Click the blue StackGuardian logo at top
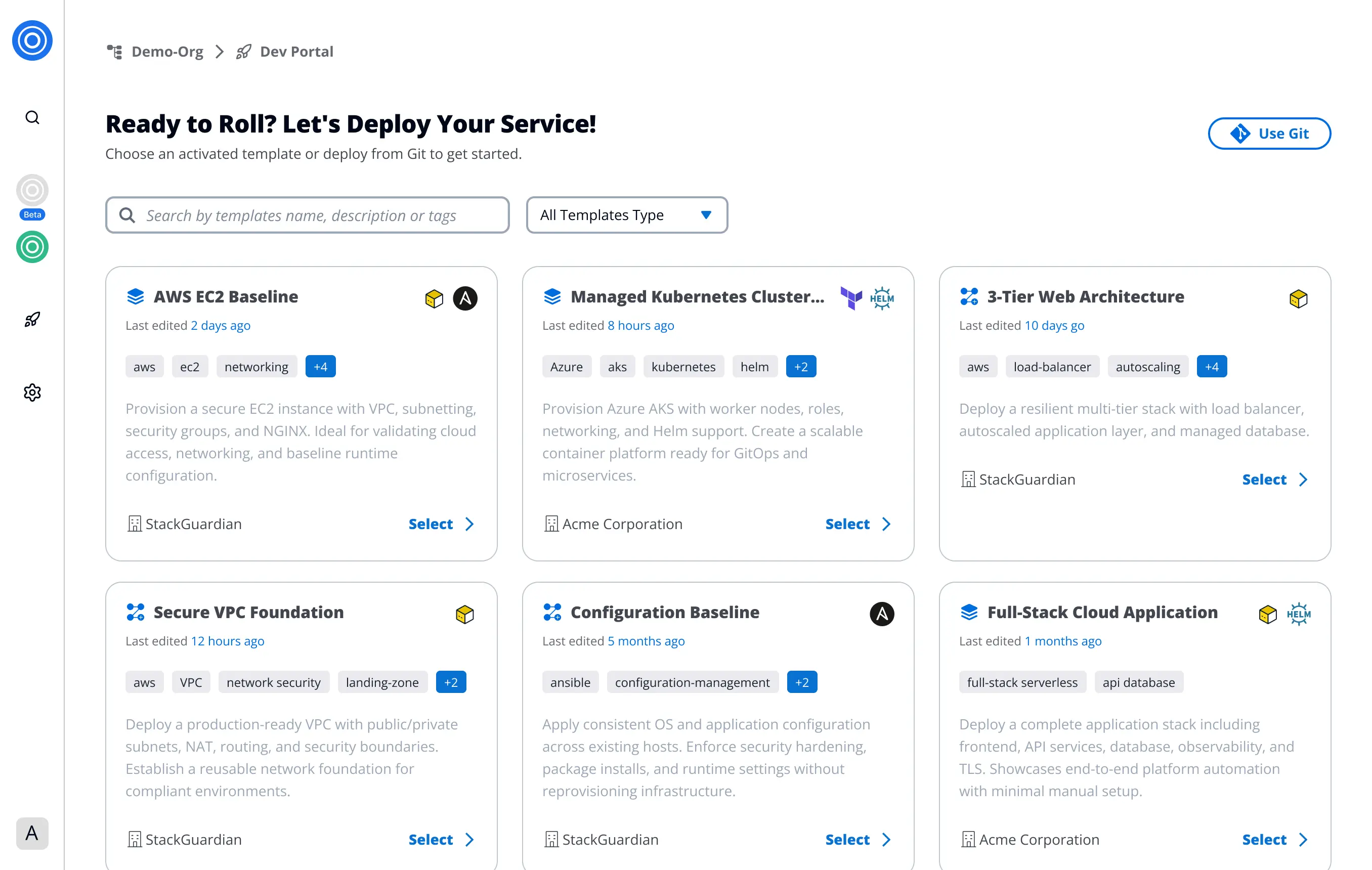The height and width of the screenshot is (870, 1372). tap(32, 41)
